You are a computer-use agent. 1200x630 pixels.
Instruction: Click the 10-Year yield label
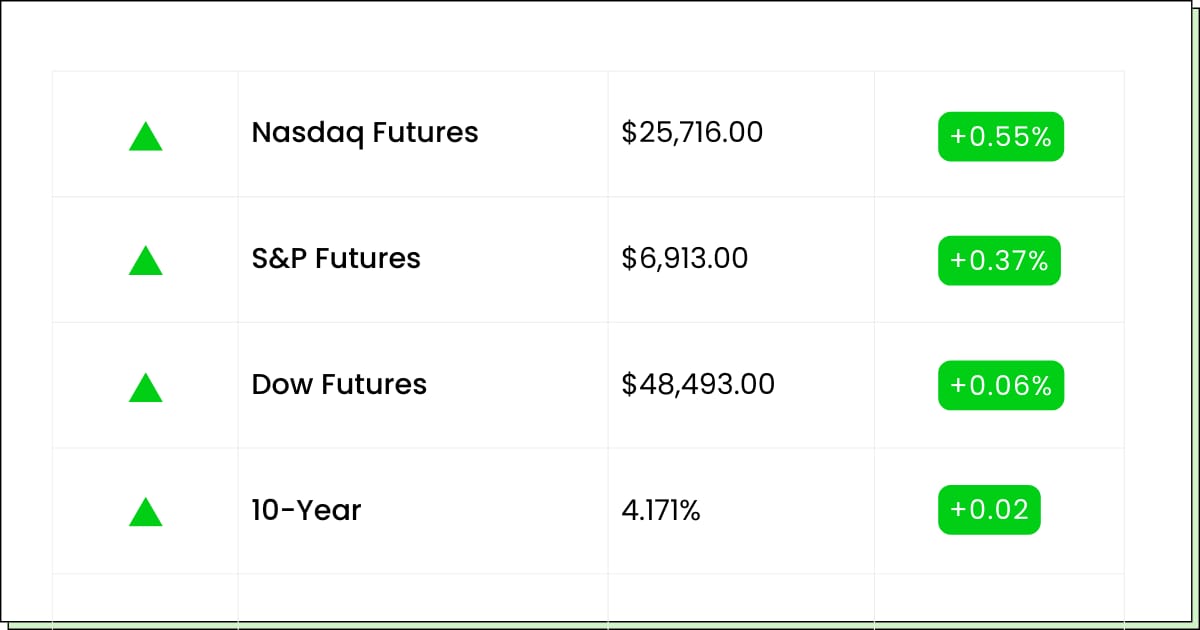pyautogui.click(x=306, y=511)
